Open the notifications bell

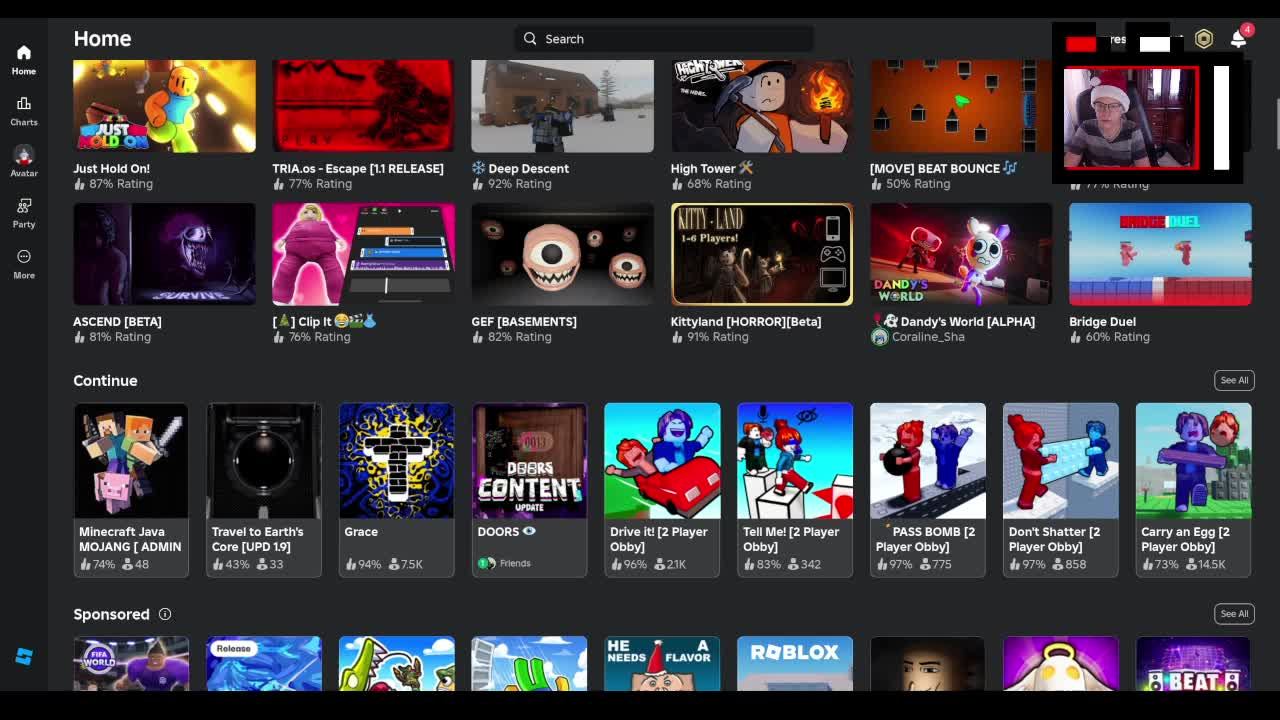[1238, 39]
